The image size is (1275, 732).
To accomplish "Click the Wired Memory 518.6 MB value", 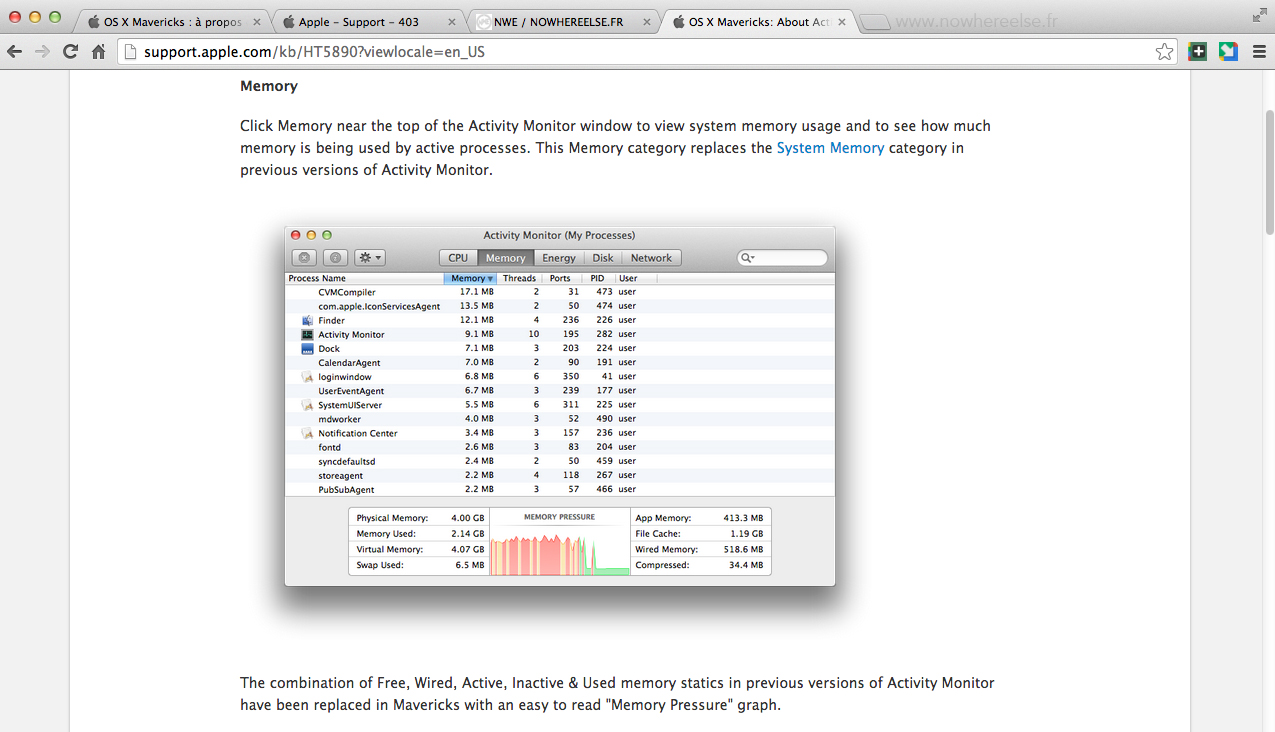I will [x=743, y=549].
